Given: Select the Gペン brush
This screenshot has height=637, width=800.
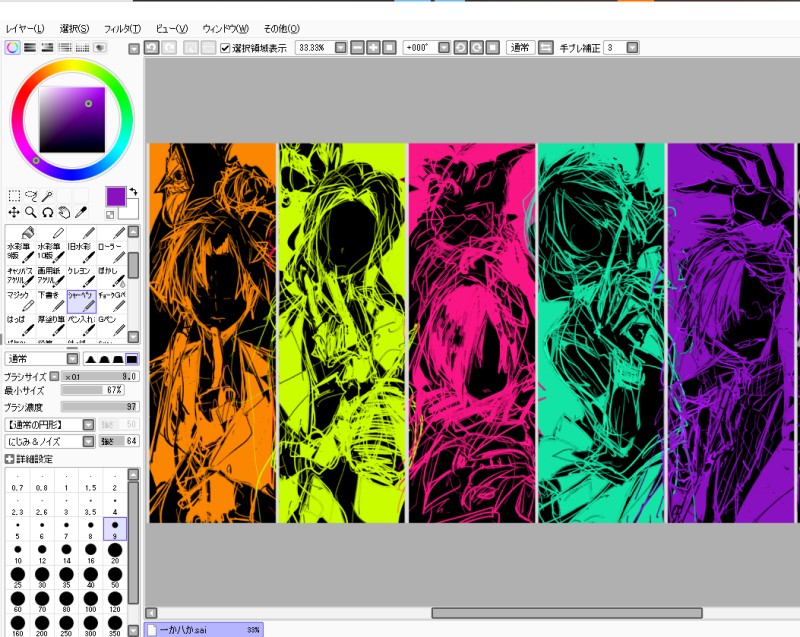Looking at the screenshot, I should (112, 325).
